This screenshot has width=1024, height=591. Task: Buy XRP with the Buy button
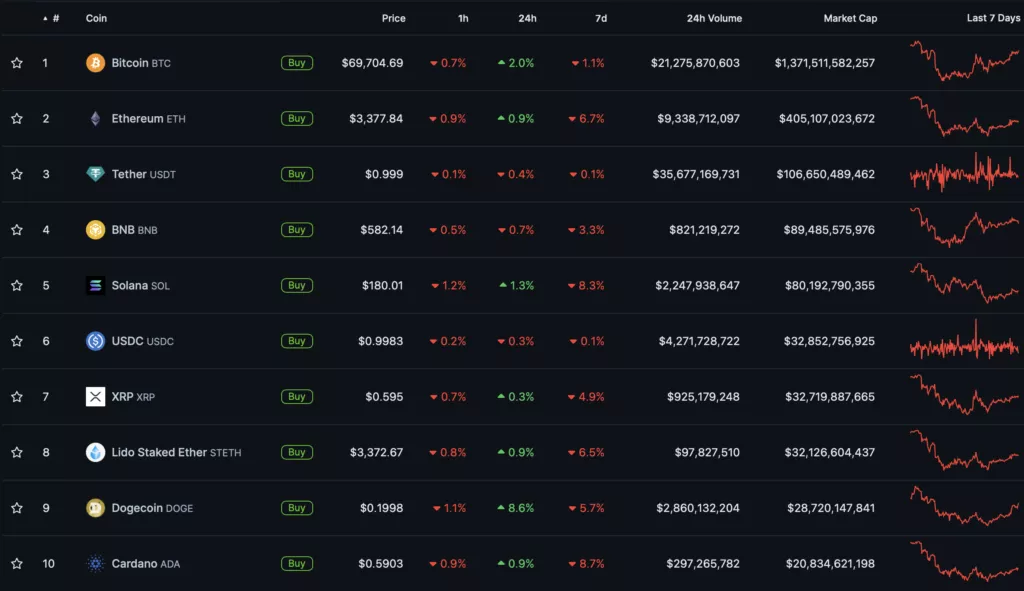(x=296, y=396)
